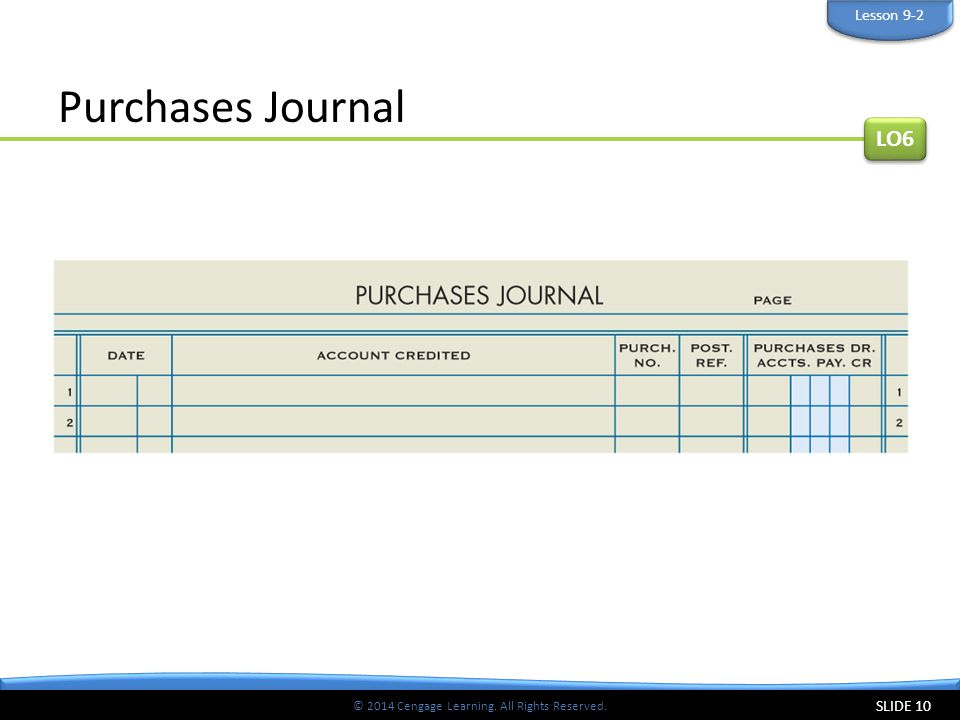Screen dimensions: 960x720
Task: Click the SLIDE 10 indicator
Action: (903, 706)
